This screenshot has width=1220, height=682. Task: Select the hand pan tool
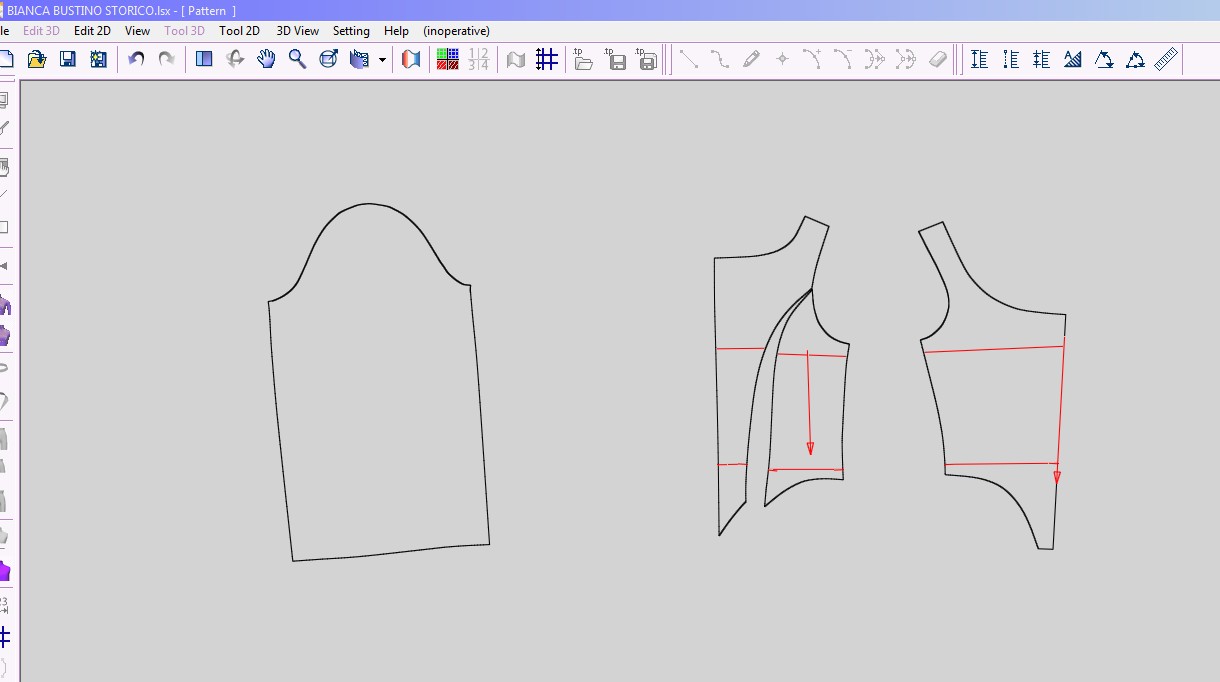pos(266,59)
